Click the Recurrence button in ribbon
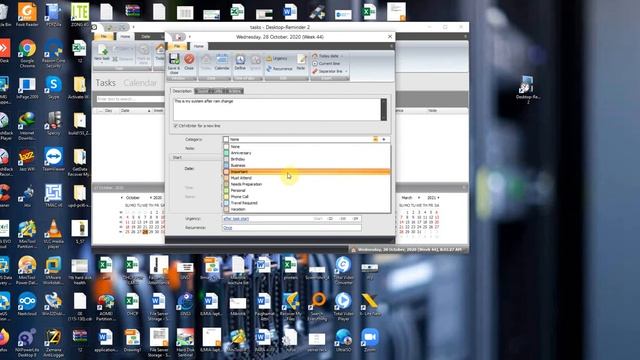640x360 pixels. (279, 69)
